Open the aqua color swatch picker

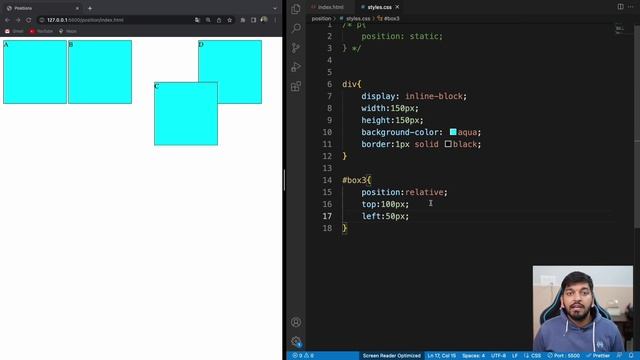coord(453,132)
